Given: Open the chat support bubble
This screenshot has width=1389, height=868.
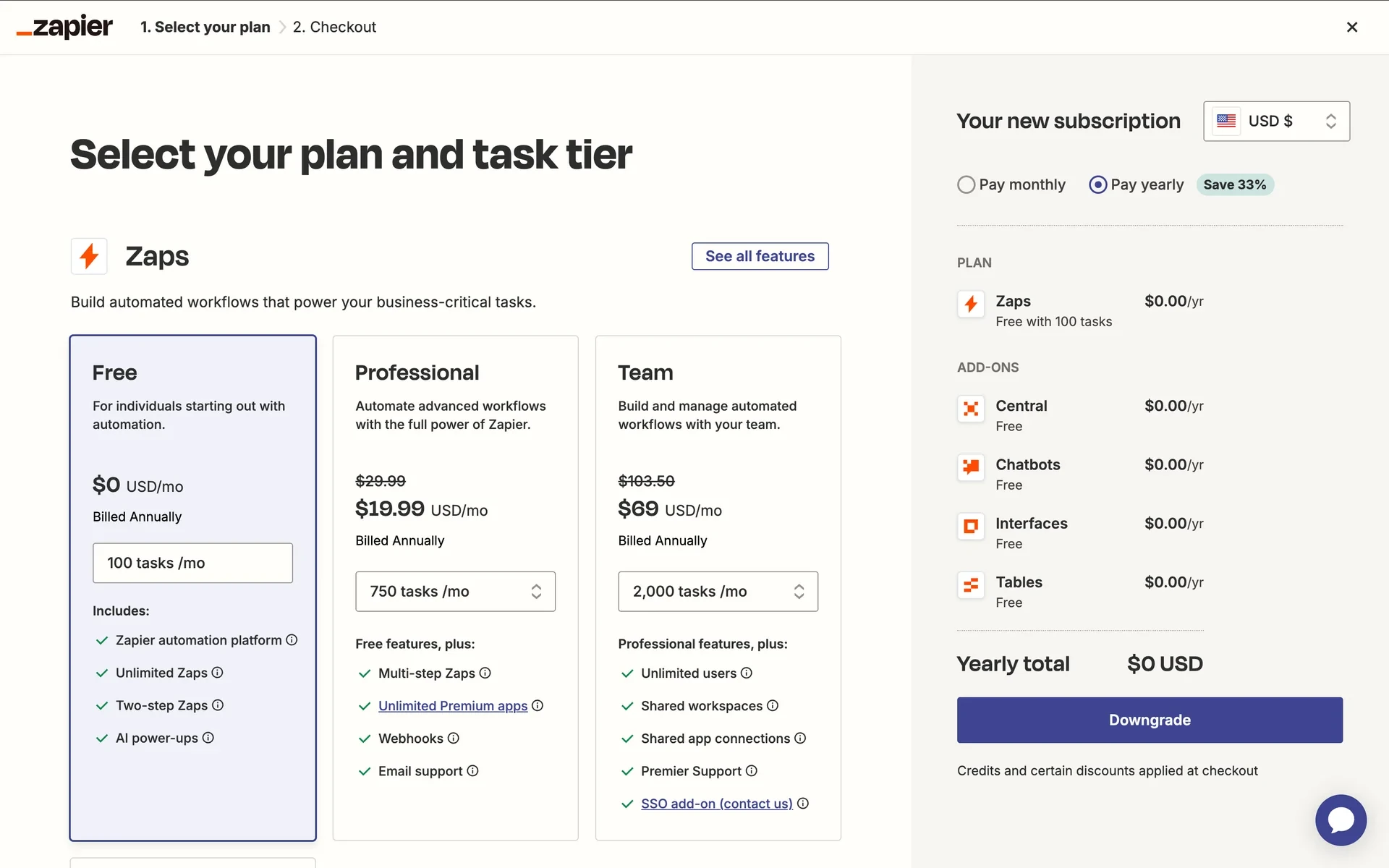Looking at the screenshot, I should point(1341,820).
